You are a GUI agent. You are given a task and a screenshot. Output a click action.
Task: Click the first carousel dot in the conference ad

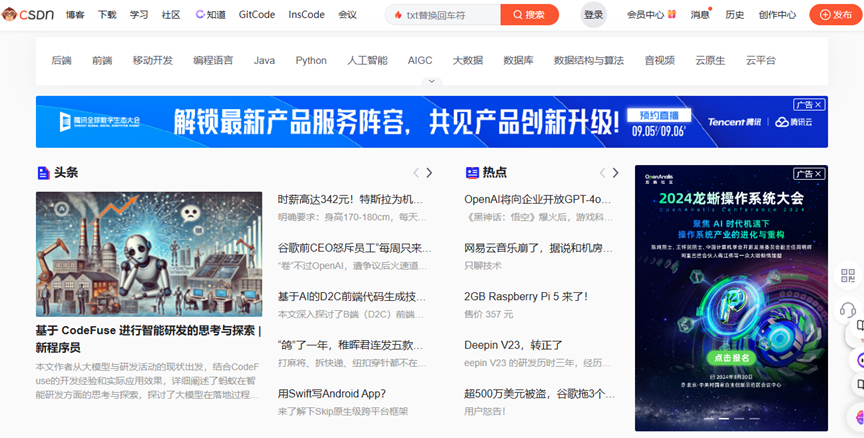tap(709, 419)
